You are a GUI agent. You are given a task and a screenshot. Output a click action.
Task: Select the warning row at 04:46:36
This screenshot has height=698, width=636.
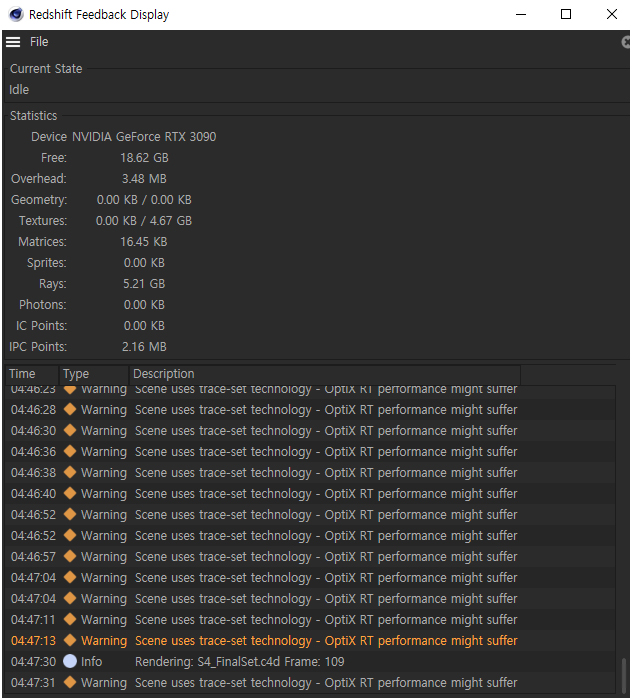coord(311,452)
